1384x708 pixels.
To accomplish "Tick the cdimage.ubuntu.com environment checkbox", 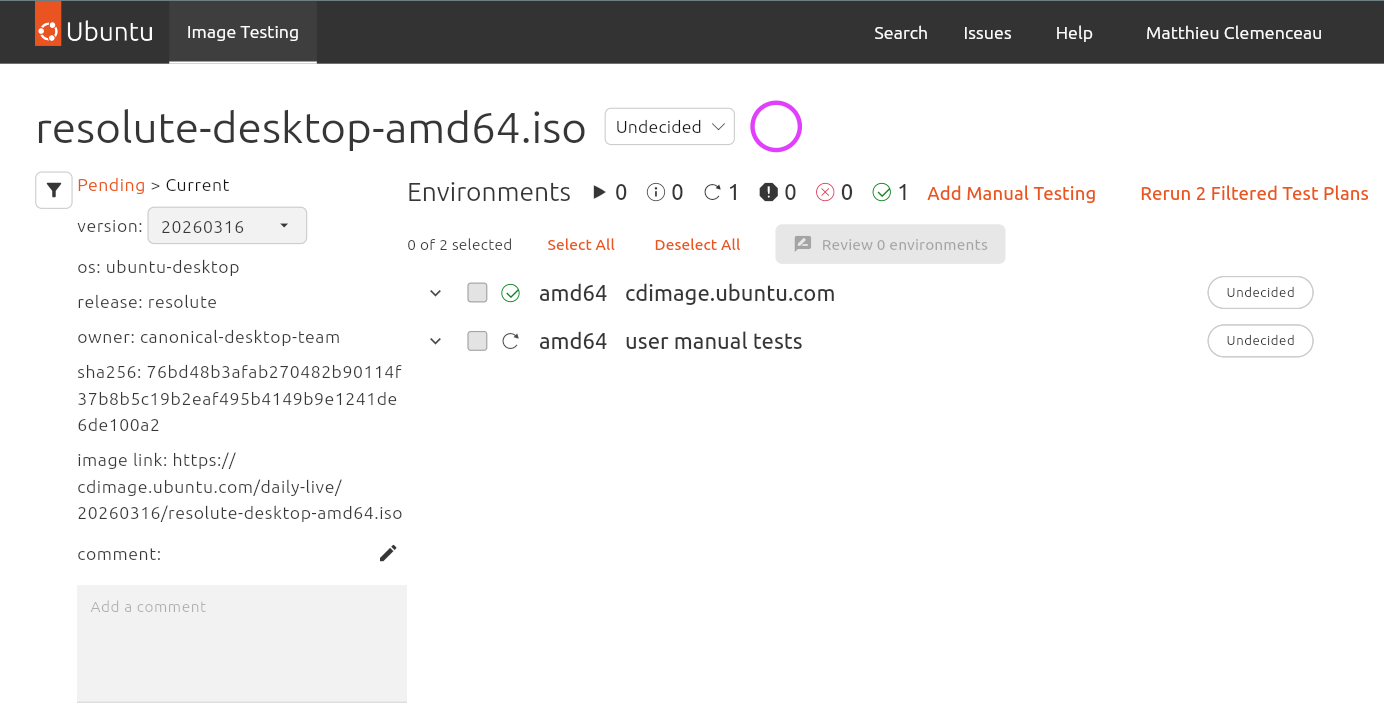I will [478, 293].
